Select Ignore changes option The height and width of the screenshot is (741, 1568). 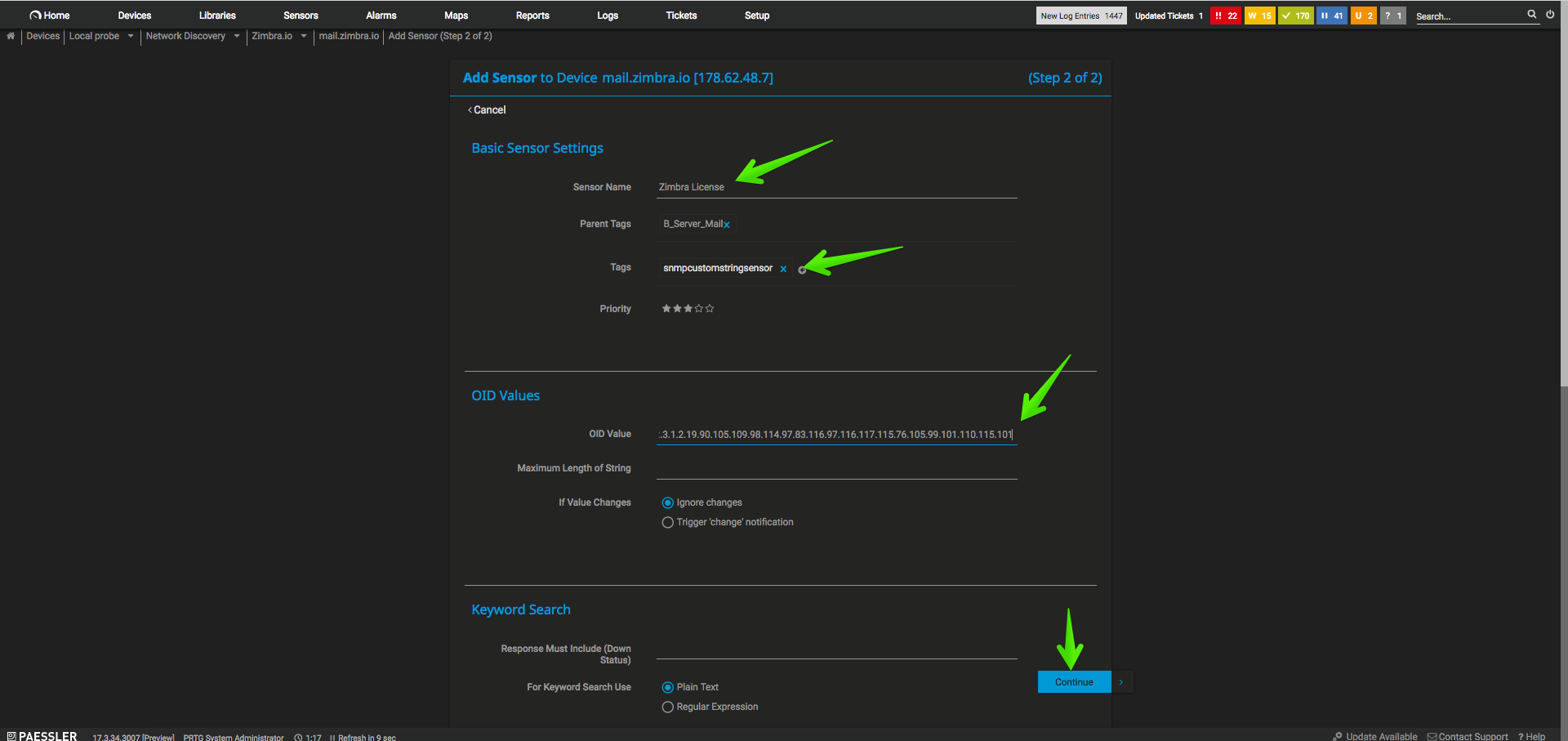[667, 503]
